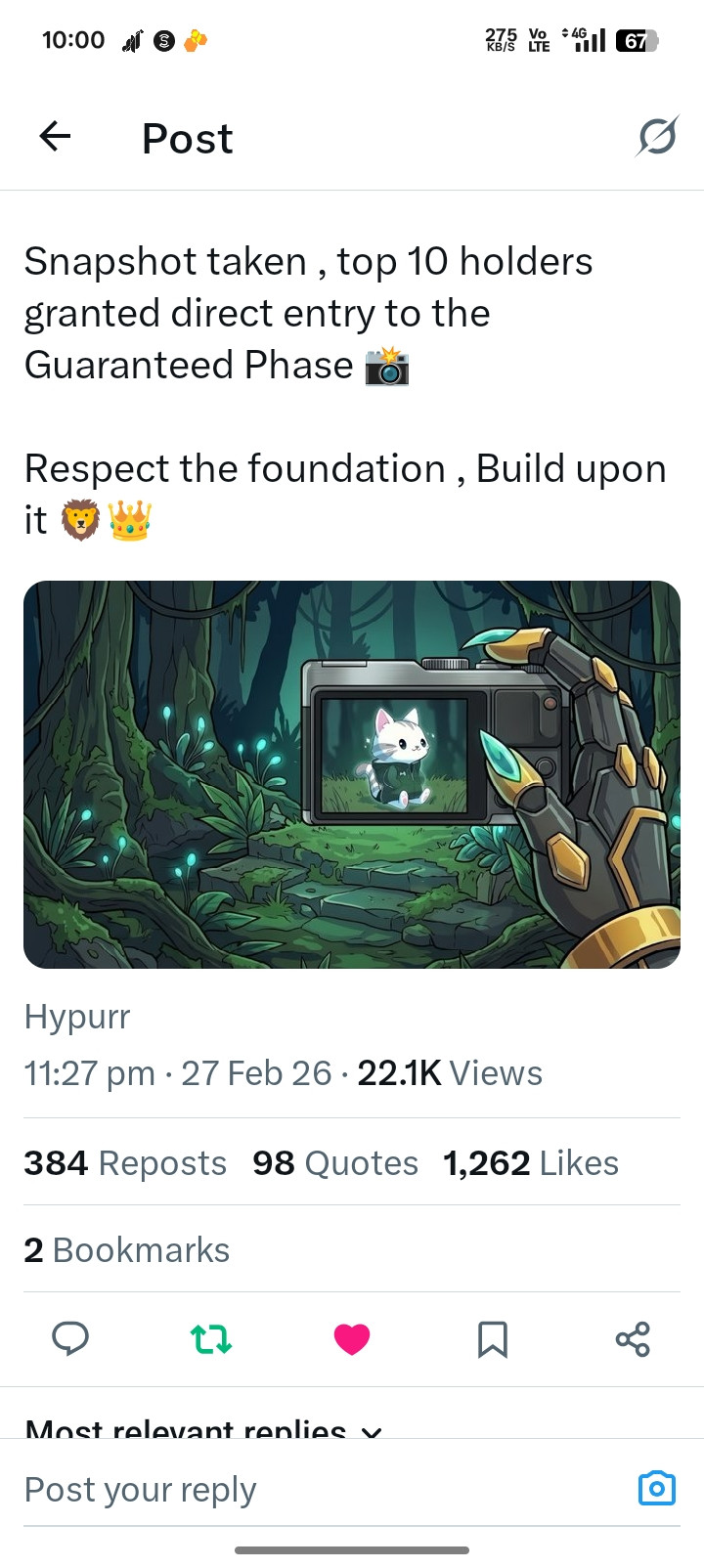
Task: Open the Grok slash-circle icon
Action: point(657,137)
